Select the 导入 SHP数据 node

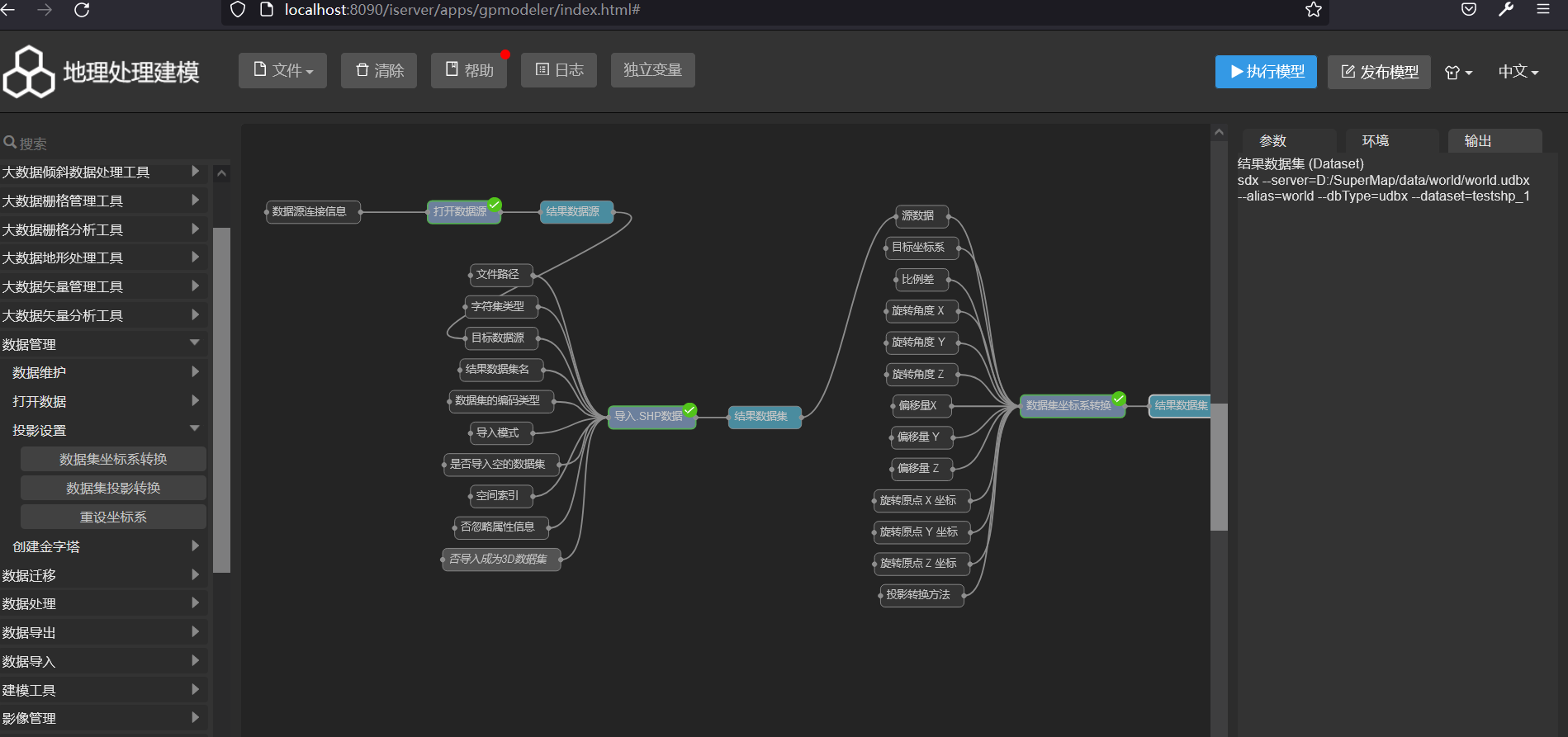[x=649, y=416]
